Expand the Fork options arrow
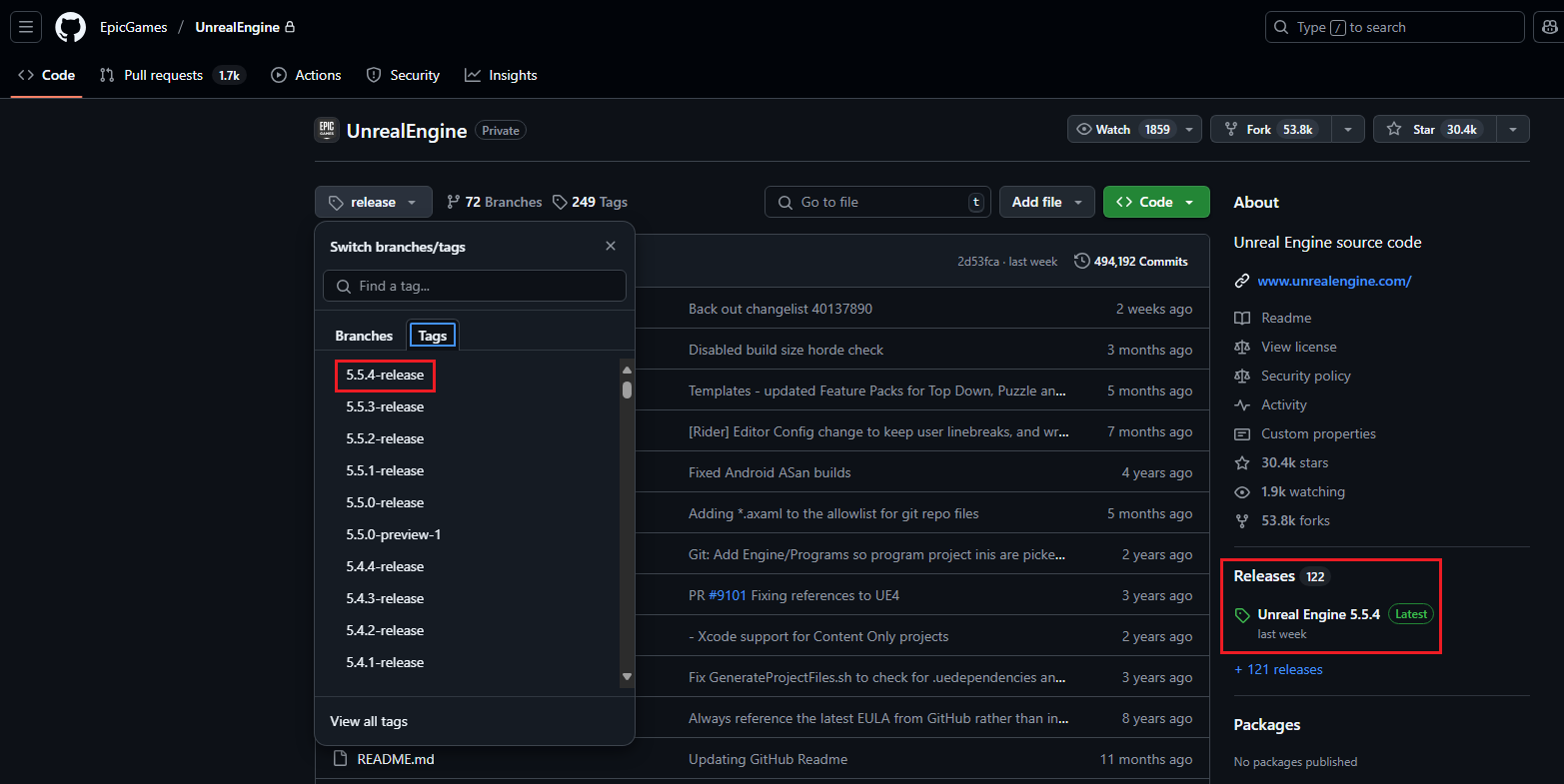Screen dimensions: 1564x784 [x=1348, y=130]
